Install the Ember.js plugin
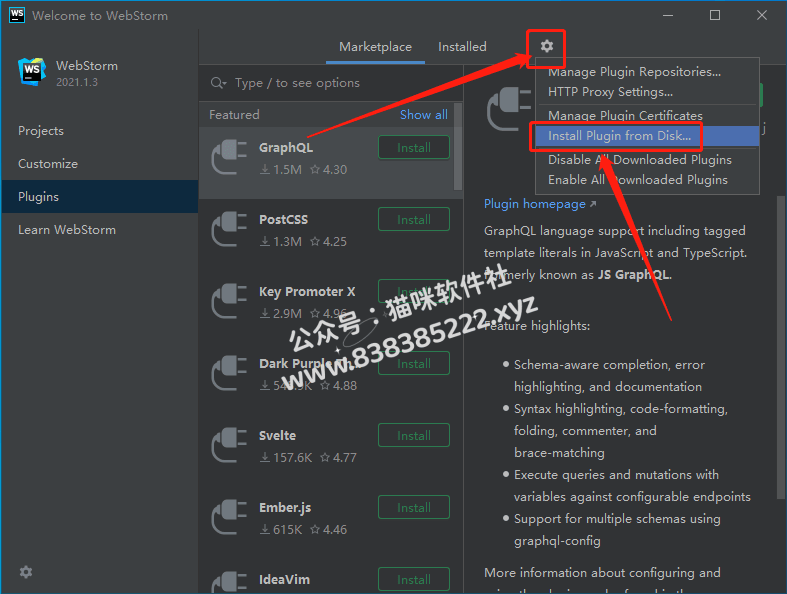The height and width of the screenshot is (594, 787). coord(414,508)
